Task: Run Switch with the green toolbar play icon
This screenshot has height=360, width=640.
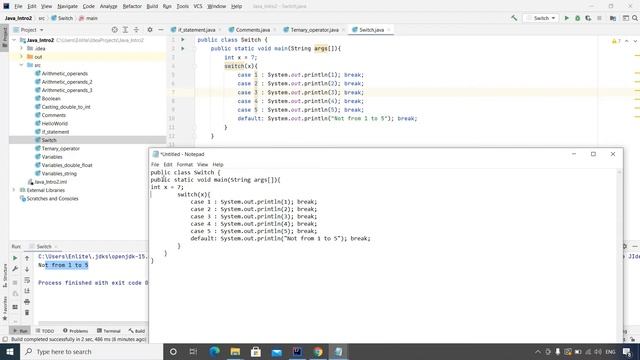Action: pos(567,18)
